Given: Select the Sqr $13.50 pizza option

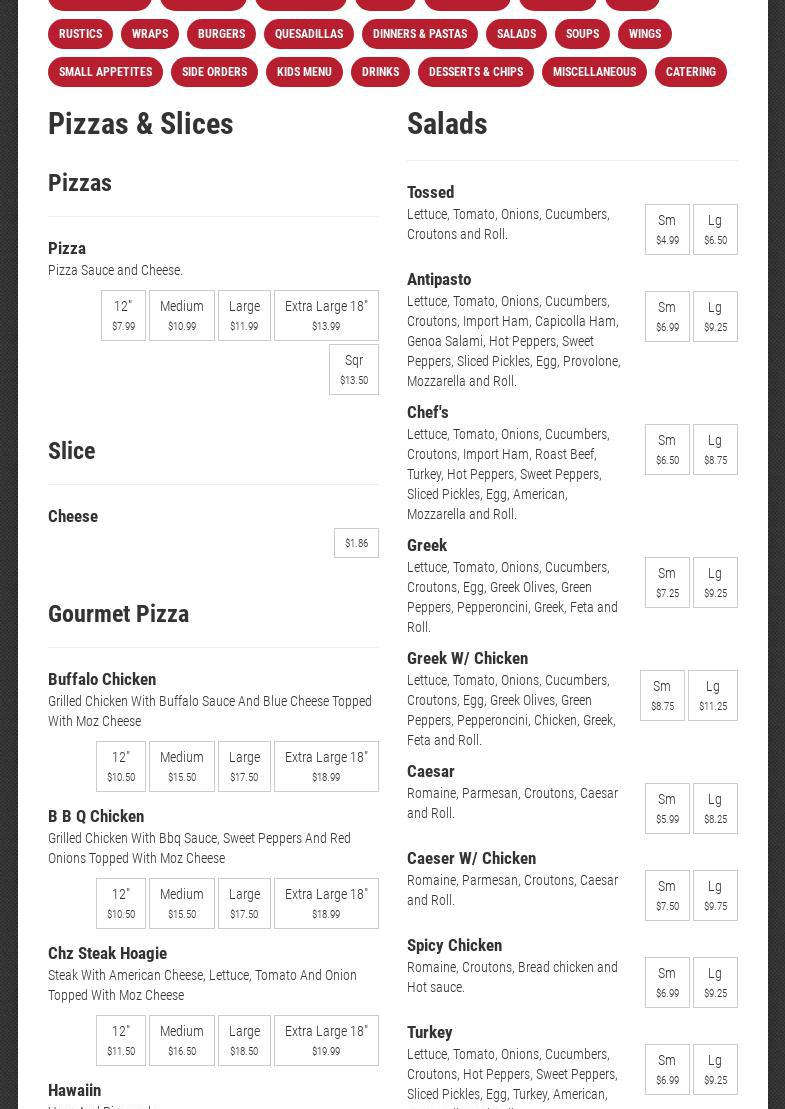Looking at the screenshot, I should [x=354, y=369].
